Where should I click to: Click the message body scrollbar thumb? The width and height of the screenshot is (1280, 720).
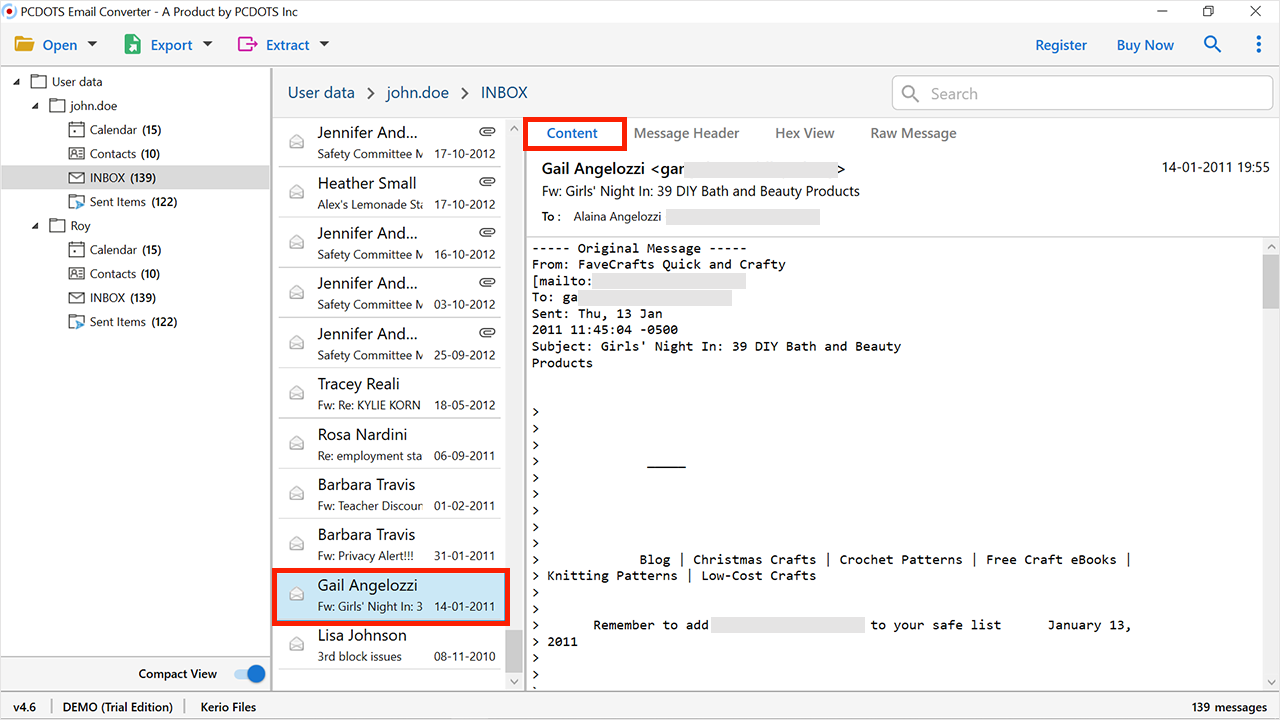tap(1271, 282)
